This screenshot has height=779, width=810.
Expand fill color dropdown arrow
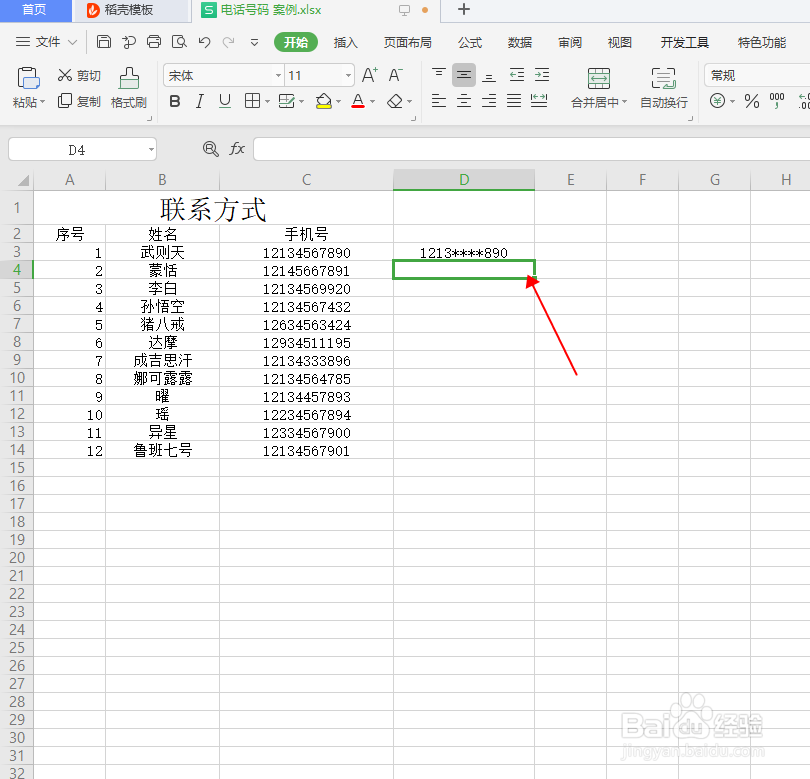pos(338,102)
